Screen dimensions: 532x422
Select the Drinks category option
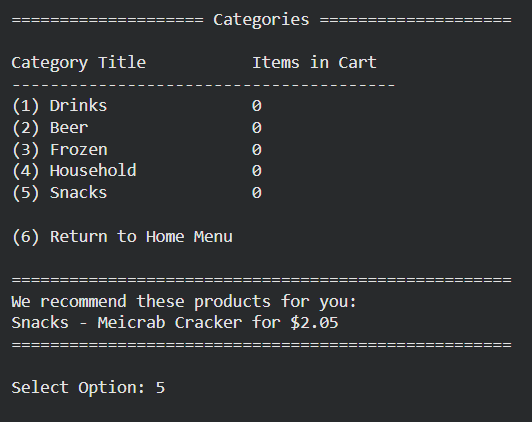coord(59,106)
